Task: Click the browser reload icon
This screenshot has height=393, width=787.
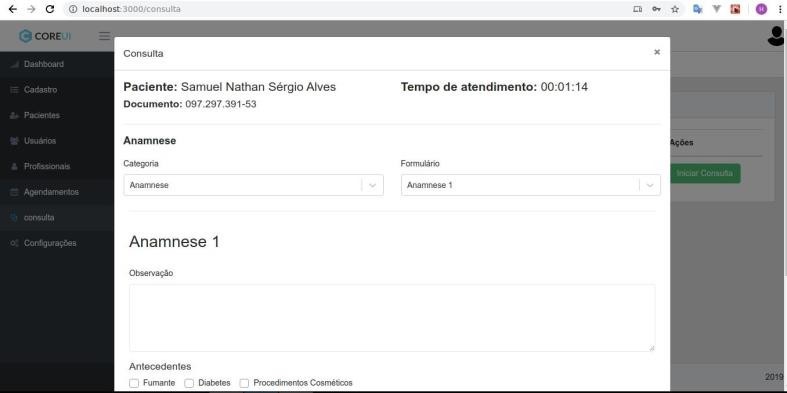Action: [x=50, y=9]
